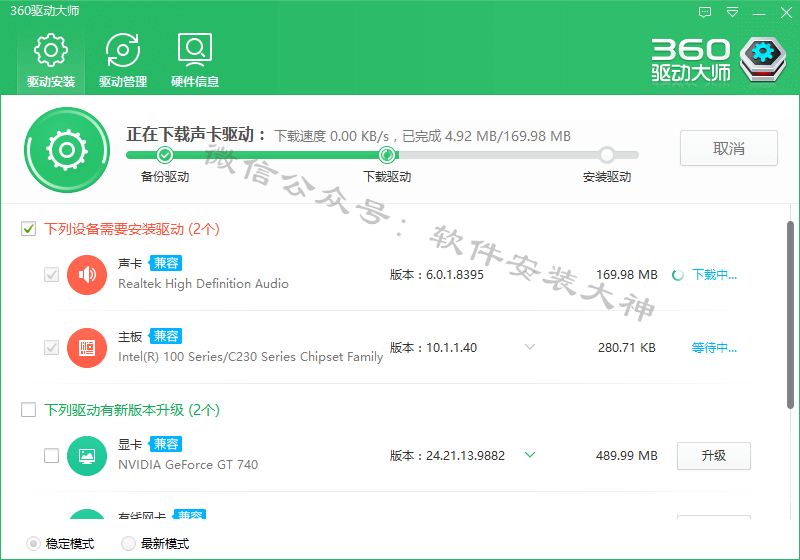Image resolution: width=800 pixels, height=560 pixels.
Task: Click the 版本：6.0.1.8395 text
Action: [437, 275]
